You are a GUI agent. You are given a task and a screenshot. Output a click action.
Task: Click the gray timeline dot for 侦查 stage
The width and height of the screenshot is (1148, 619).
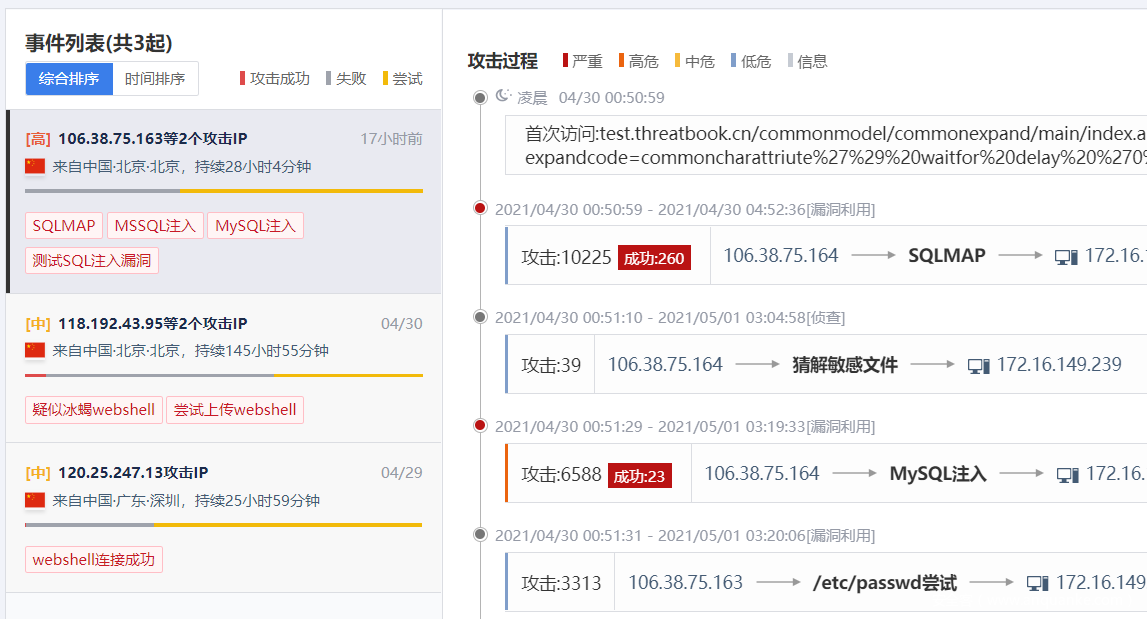[x=480, y=317]
